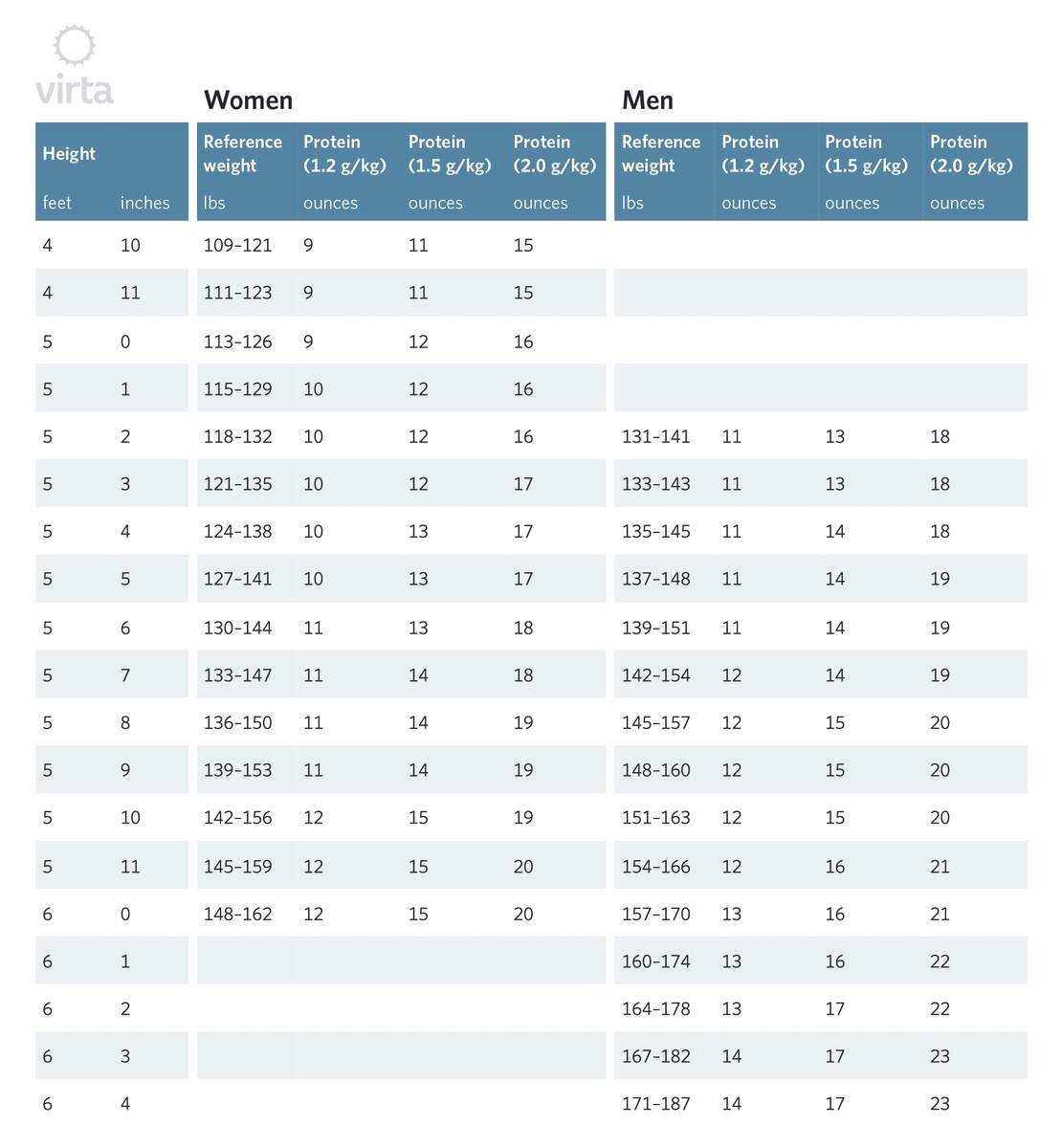Viewport: 1062px width, 1148px height.
Task: Click the virta wordmark text
Action: point(75,91)
